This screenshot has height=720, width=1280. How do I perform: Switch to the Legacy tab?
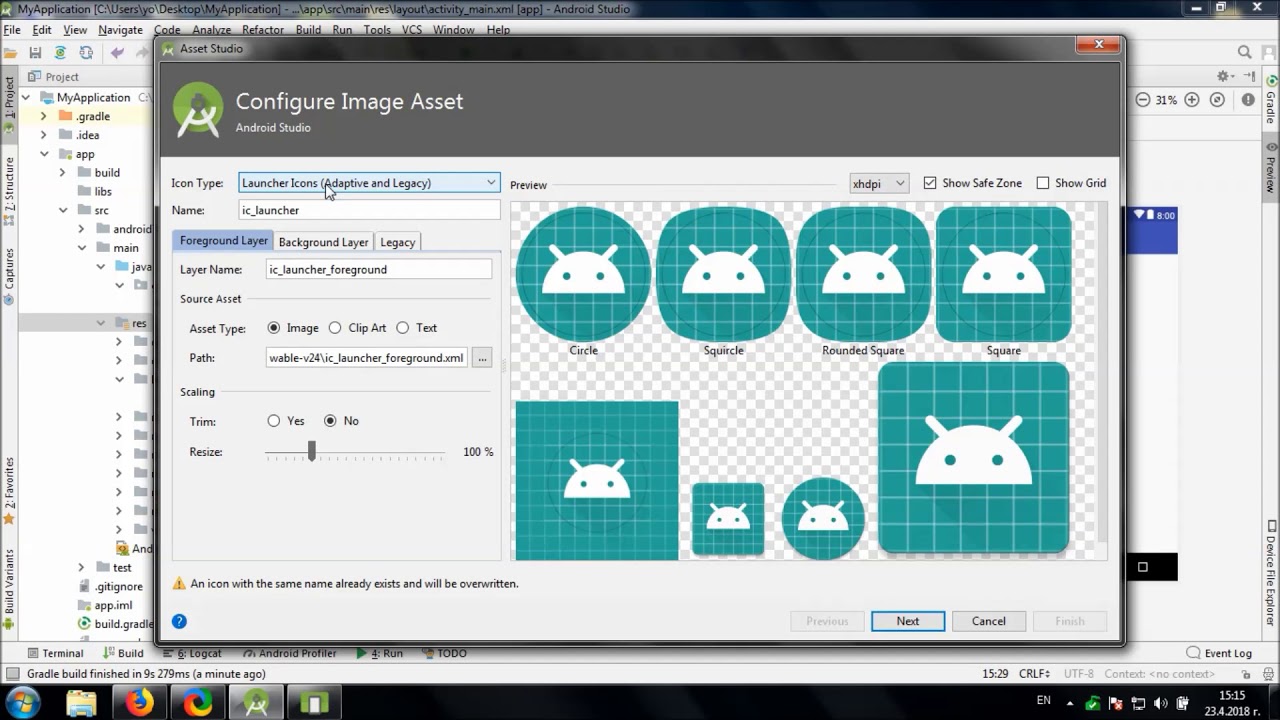(397, 242)
